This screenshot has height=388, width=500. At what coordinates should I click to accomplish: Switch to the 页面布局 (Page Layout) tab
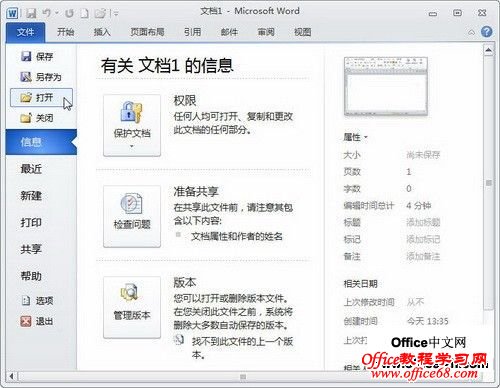tap(147, 32)
